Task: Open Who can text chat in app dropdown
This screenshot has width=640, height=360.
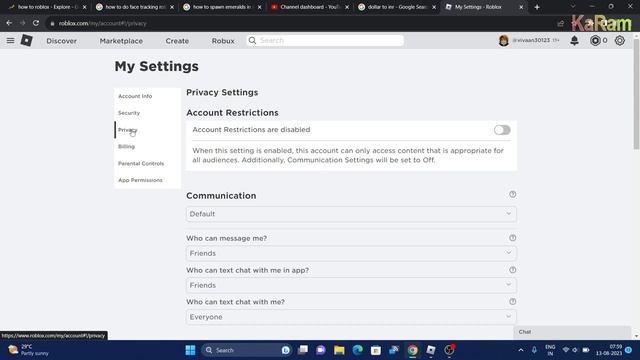Action: tap(351, 285)
